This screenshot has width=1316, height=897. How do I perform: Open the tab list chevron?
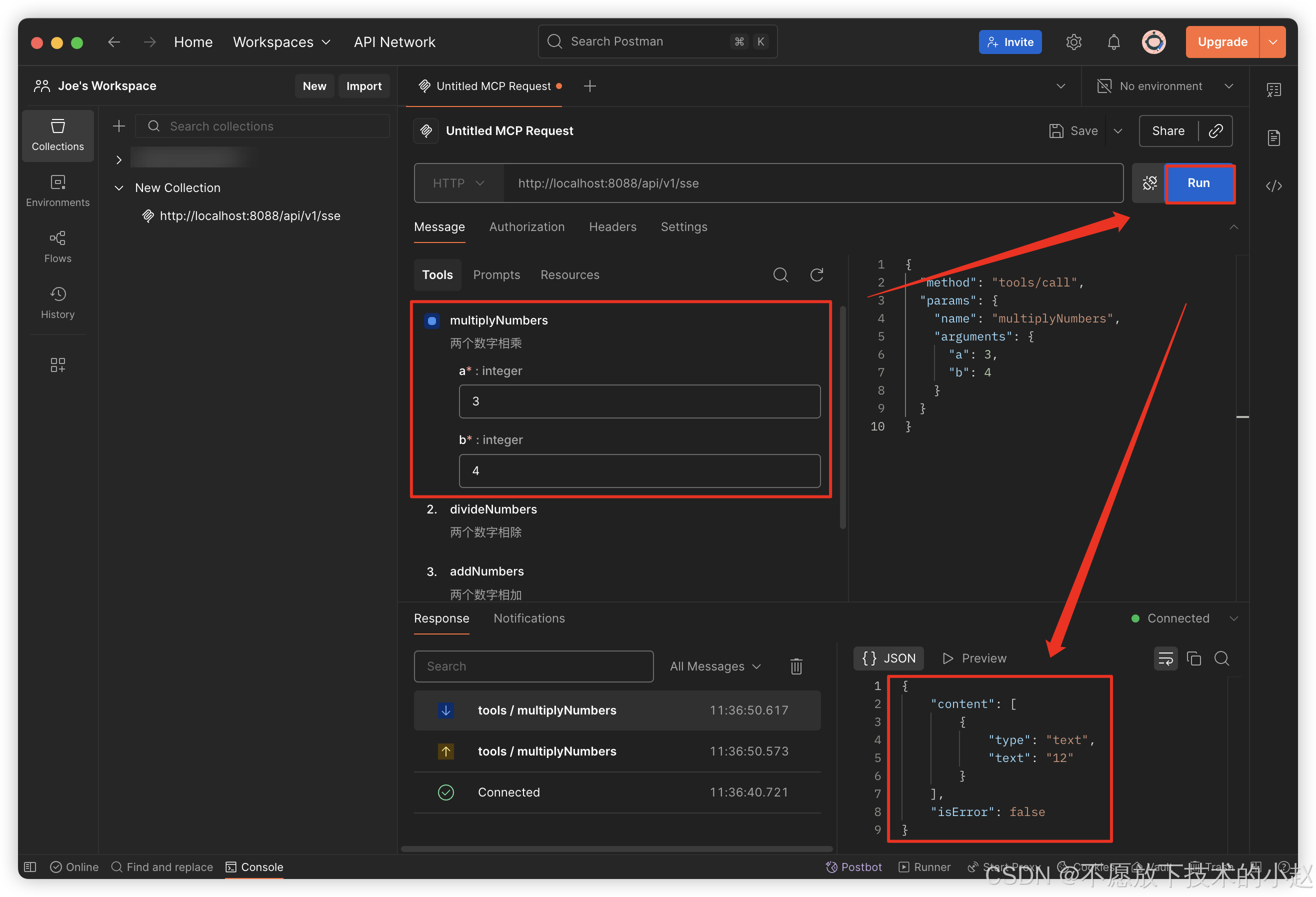coord(1060,86)
